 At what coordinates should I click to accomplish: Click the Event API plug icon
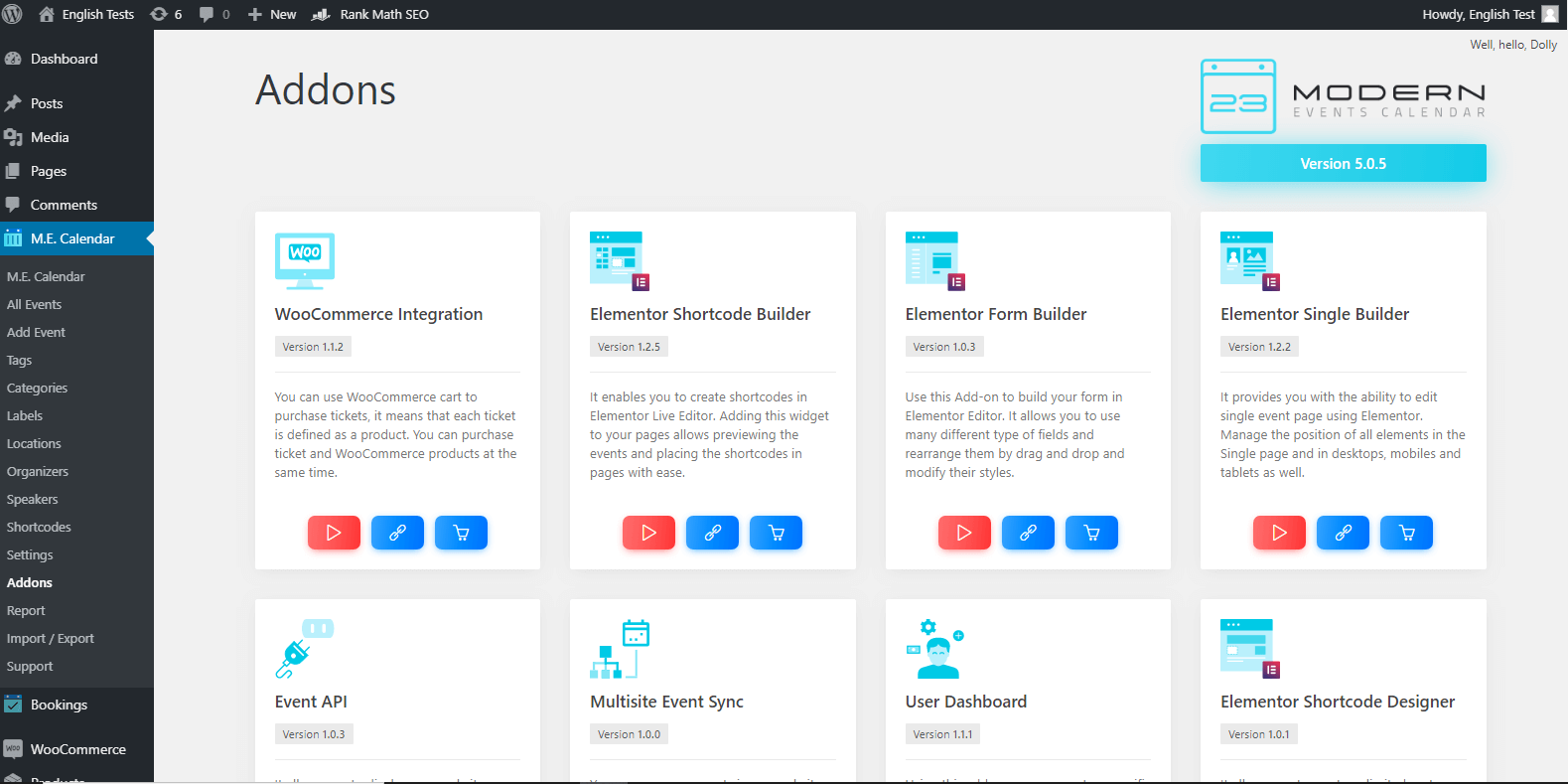305,649
